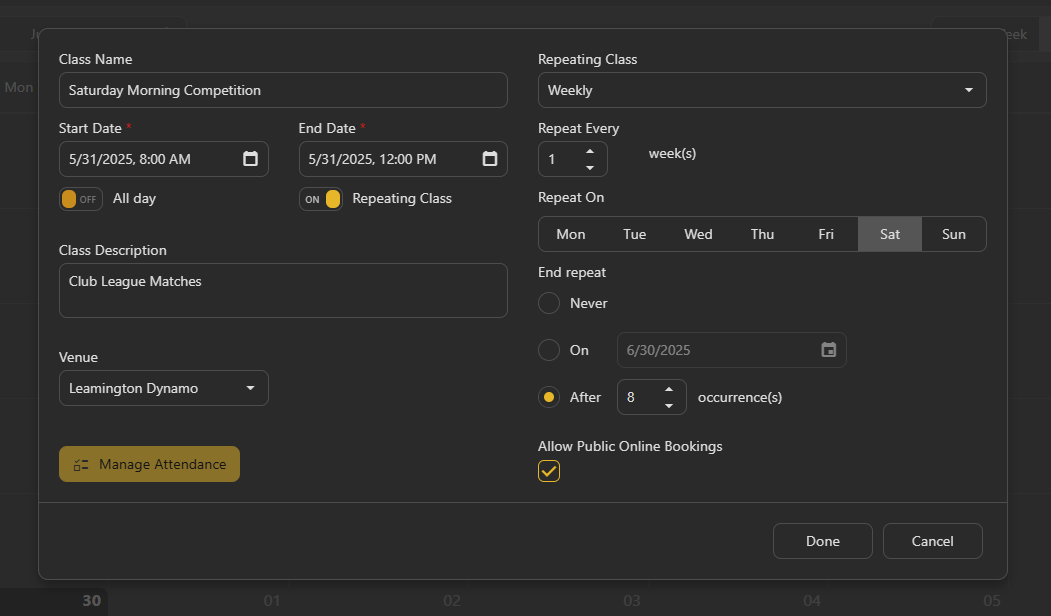Uncheck Allow Public Online Bookings checkbox
1051x616 pixels.
point(549,471)
